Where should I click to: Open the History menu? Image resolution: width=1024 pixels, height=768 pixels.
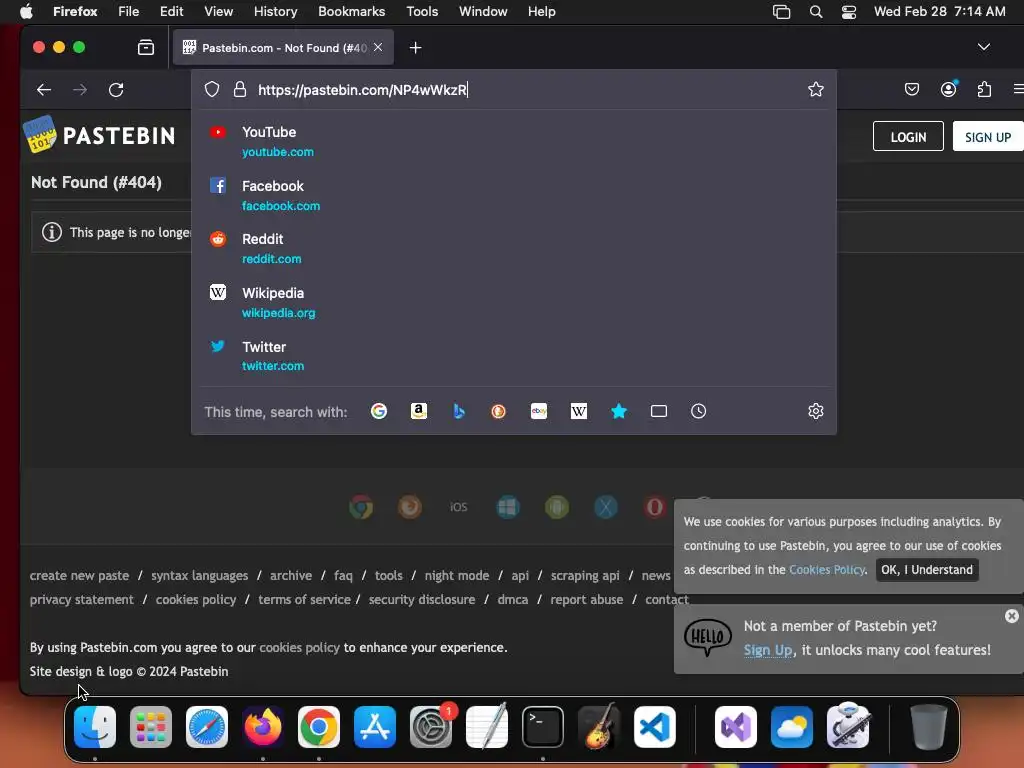tap(275, 11)
